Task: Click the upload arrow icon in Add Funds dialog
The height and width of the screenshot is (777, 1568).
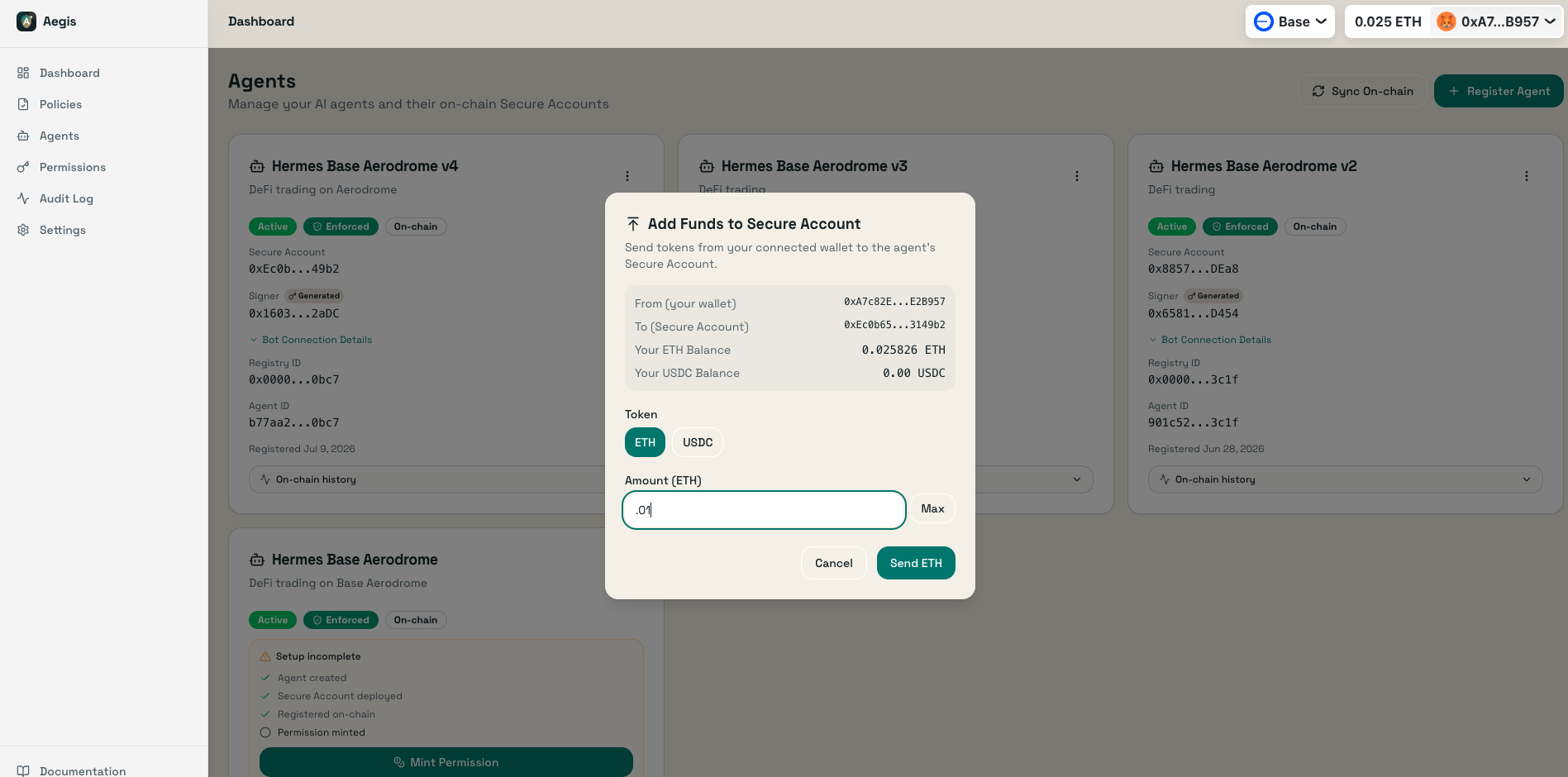Action: (x=633, y=224)
